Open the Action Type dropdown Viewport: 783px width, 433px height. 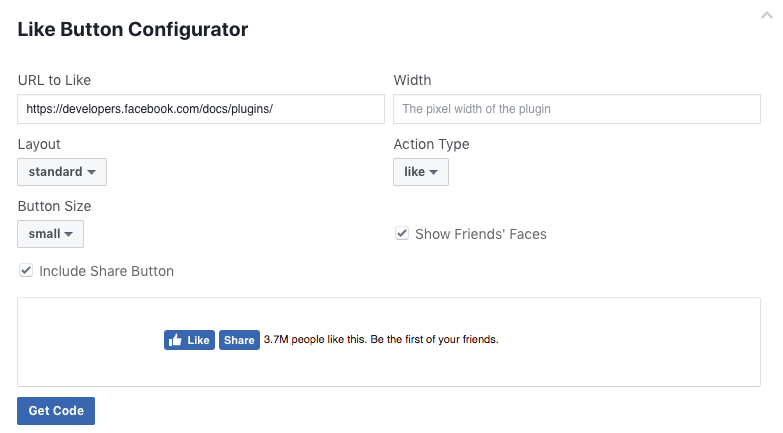coord(421,172)
